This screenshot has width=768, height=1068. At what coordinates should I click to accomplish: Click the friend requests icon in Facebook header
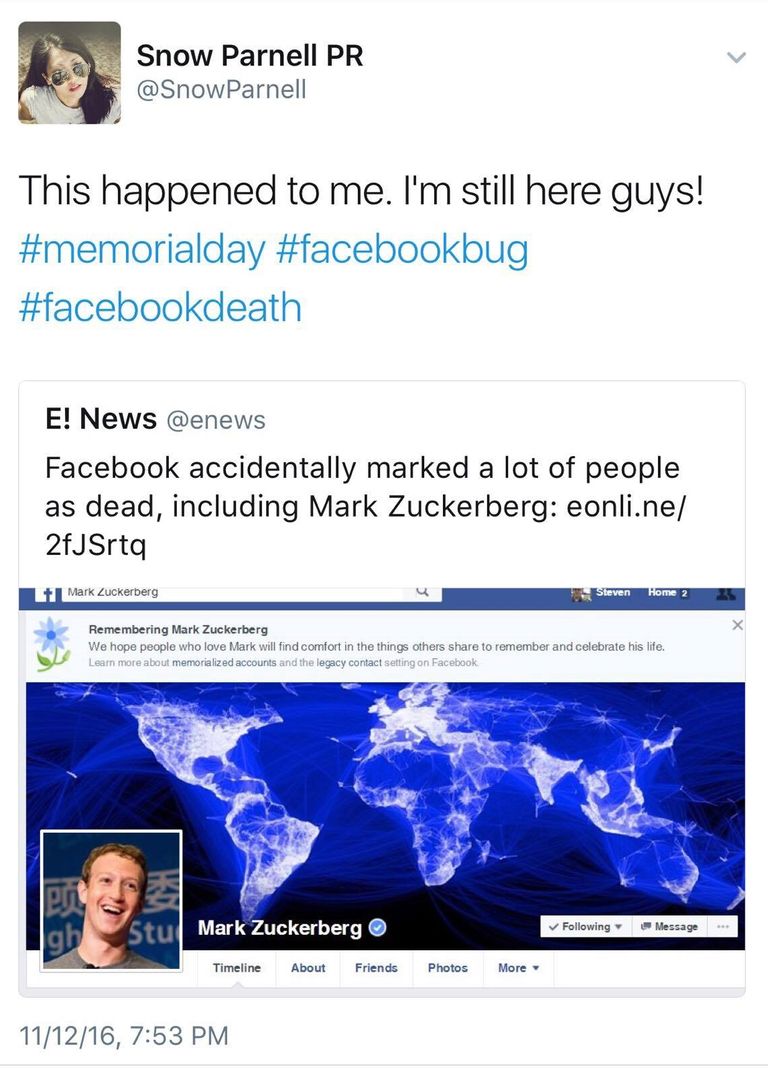(727, 593)
